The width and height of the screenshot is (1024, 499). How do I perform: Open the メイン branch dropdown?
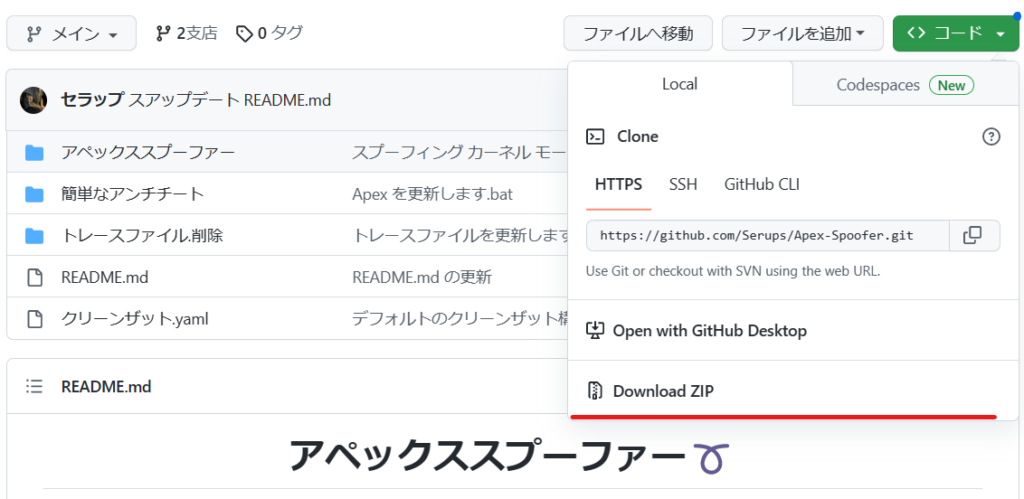71,33
